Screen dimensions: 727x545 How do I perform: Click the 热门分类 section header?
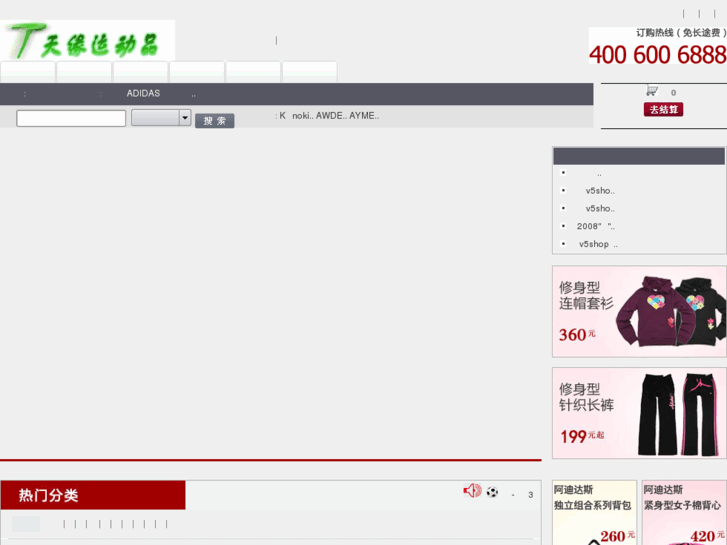pyautogui.click(x=93, y=495)
